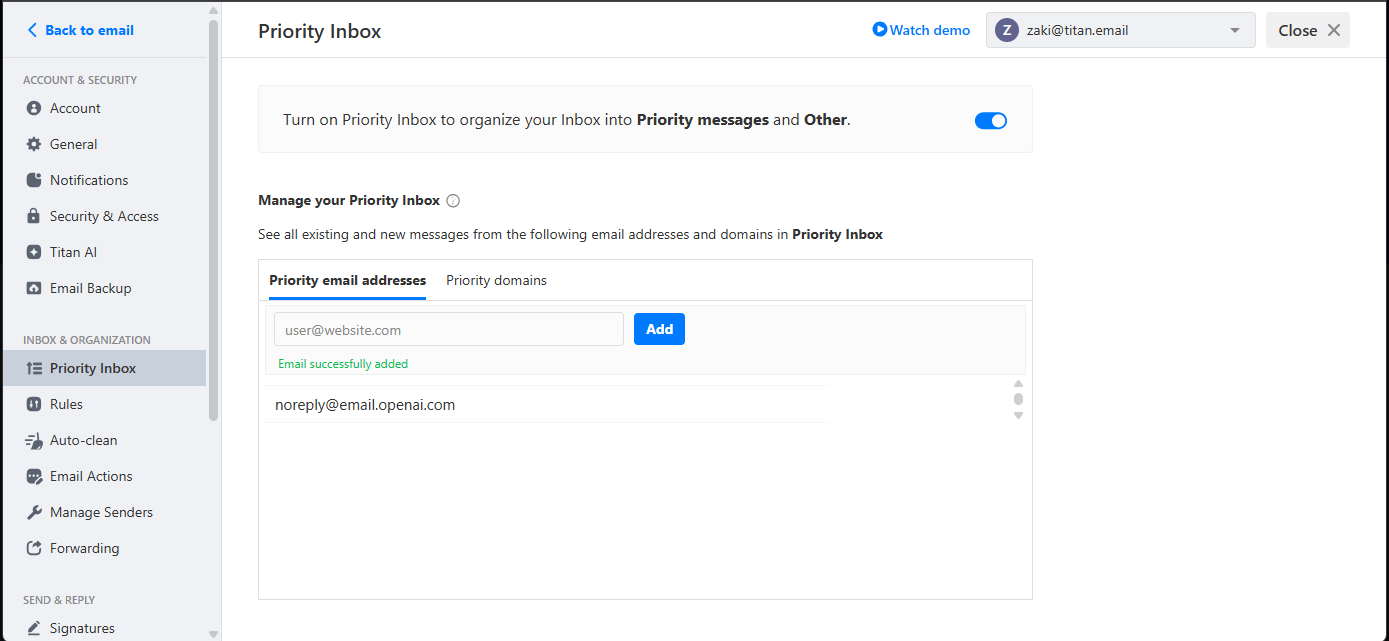Click the blue Add button

(659, 329)
